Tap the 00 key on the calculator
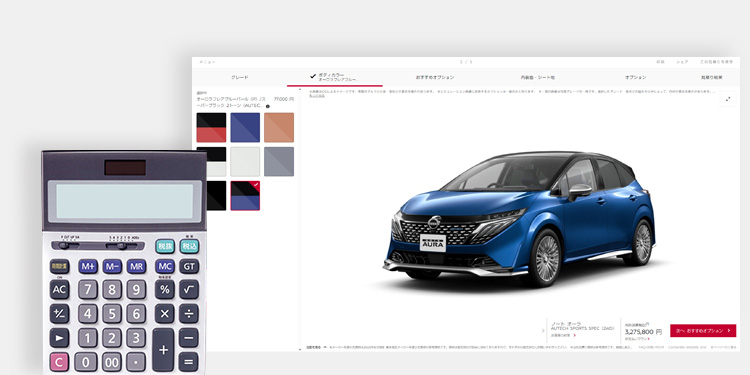This screenshot has height=375, width=750. [112, 362]
